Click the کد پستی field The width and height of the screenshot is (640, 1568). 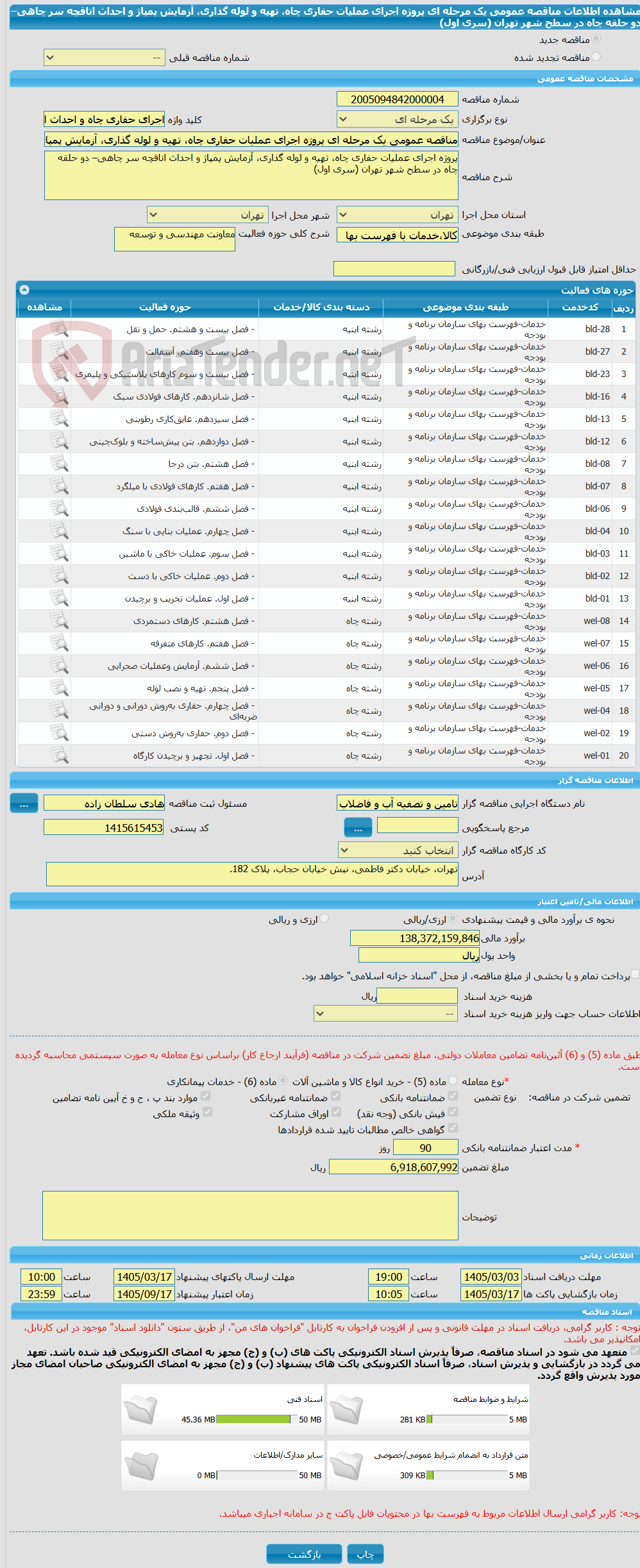point(104,828)
